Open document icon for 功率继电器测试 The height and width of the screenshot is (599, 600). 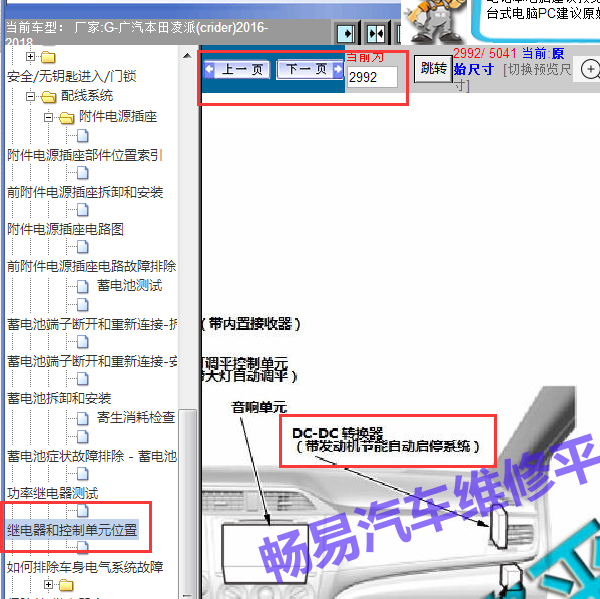[83, 474]
